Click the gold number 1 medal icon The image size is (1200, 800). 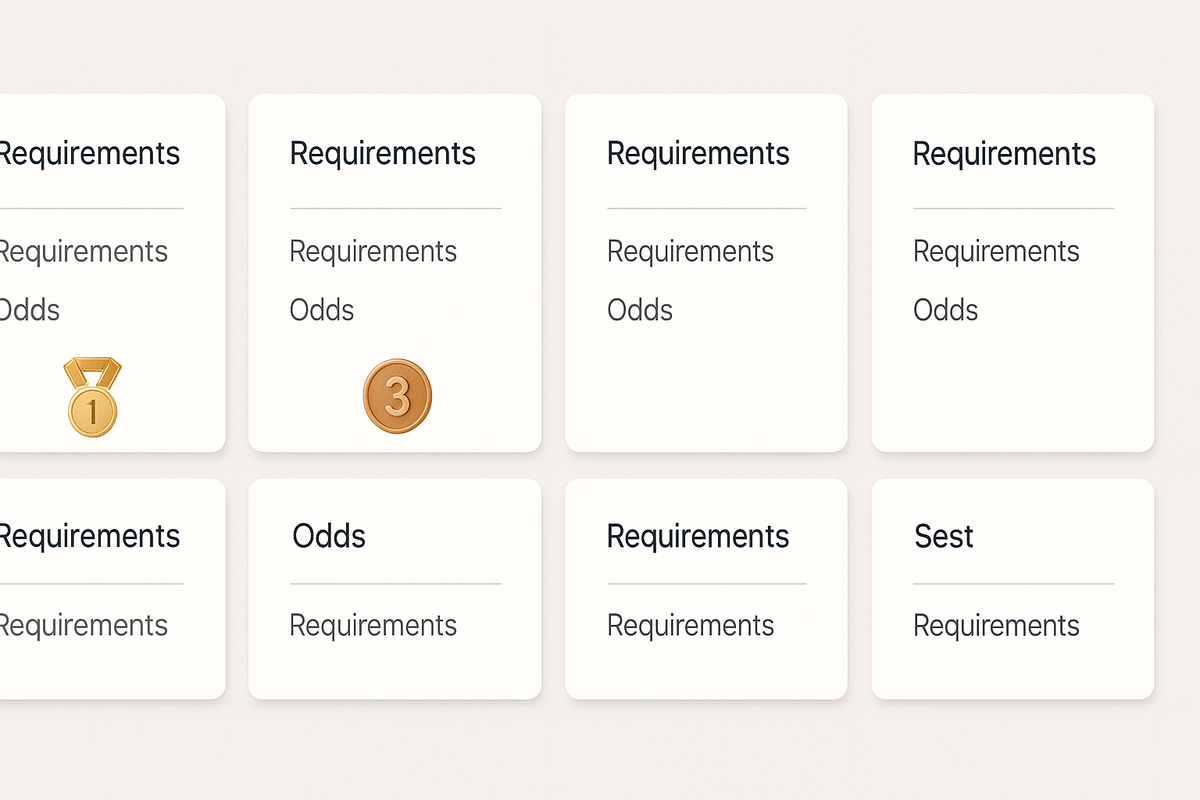tap(92, 397)
